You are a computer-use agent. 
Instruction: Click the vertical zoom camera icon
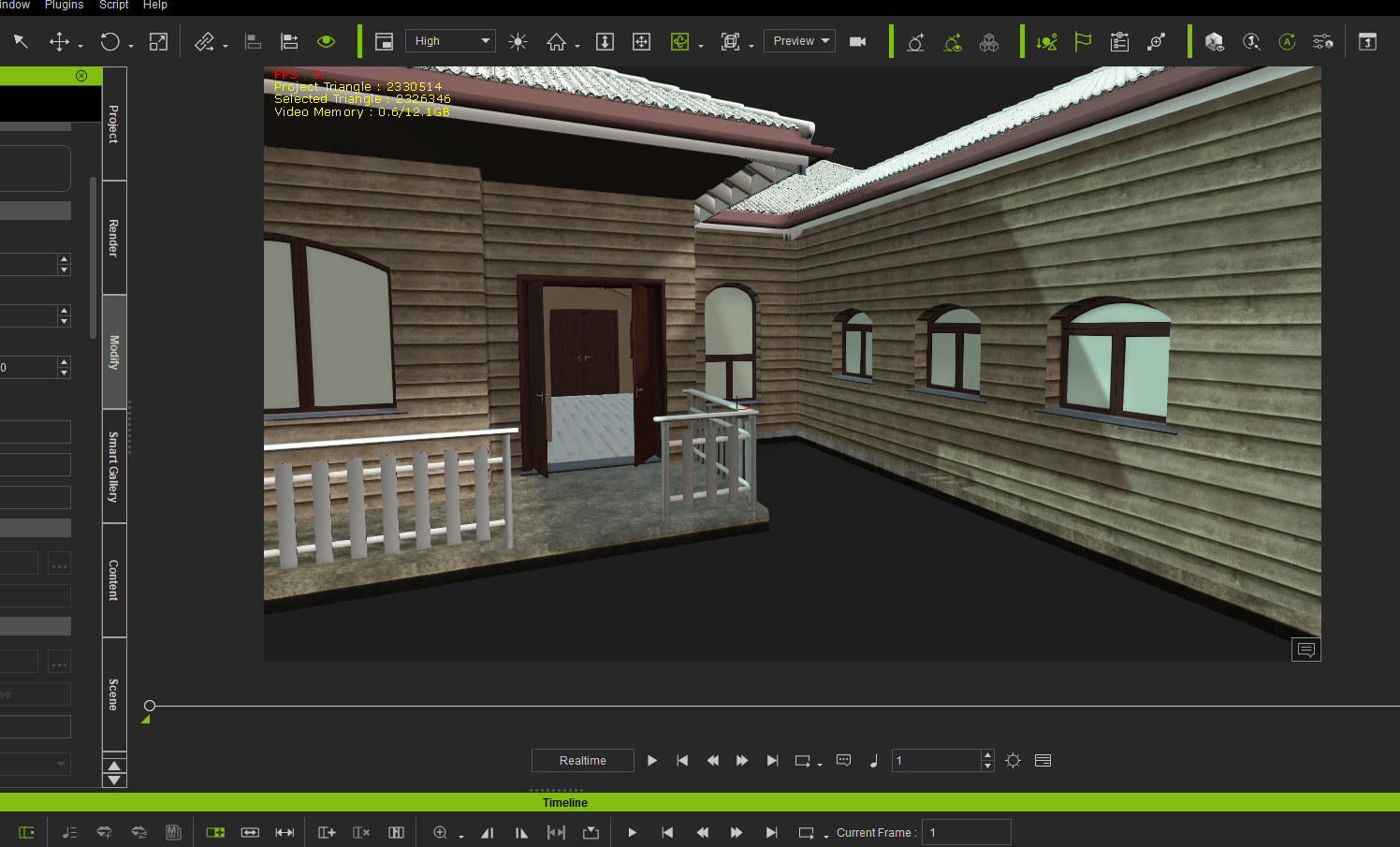click(605, 41)
